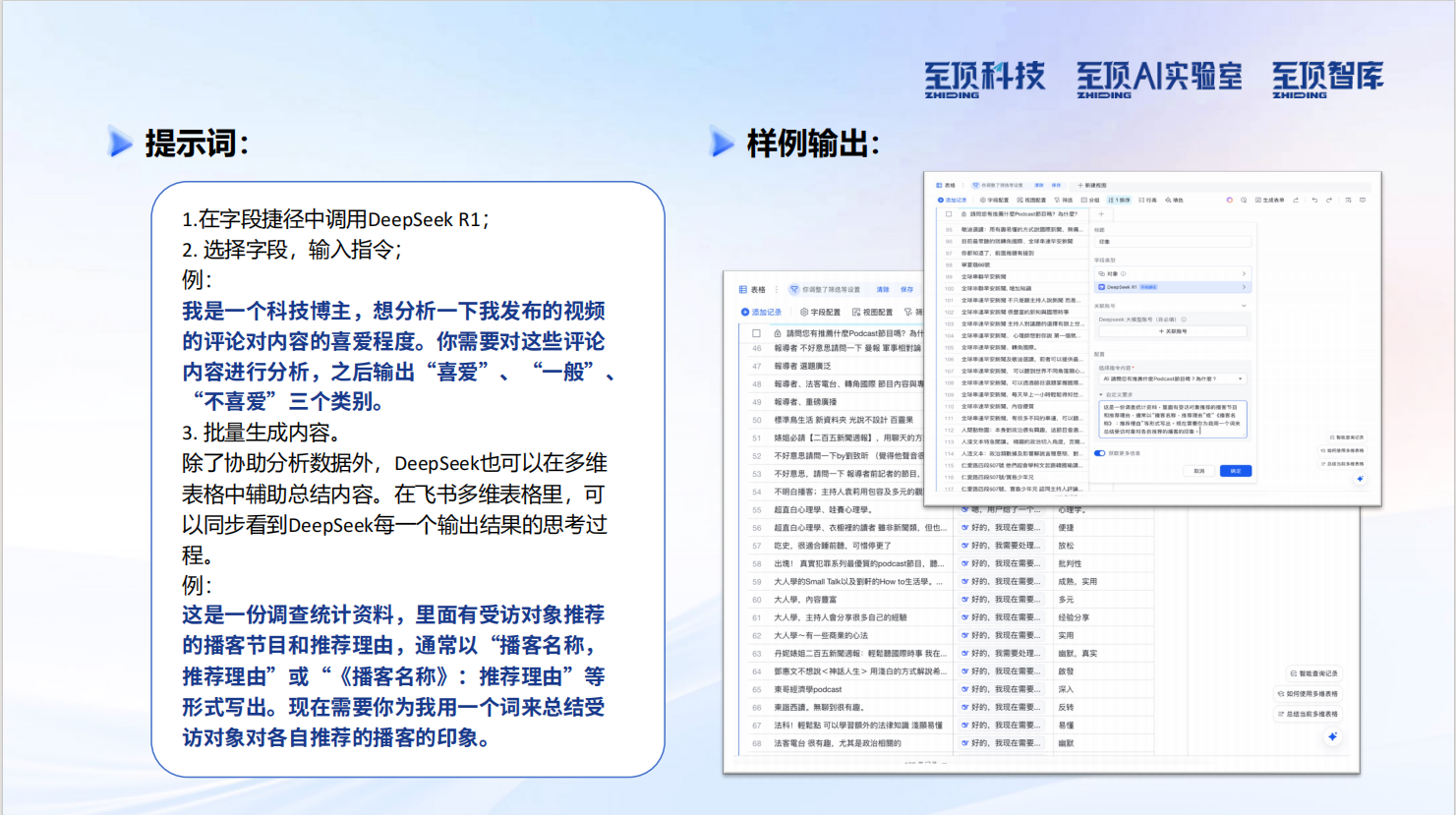1456x815 pixels.
Task: Tick header checkbox in the front table
Action: (949, 213)
